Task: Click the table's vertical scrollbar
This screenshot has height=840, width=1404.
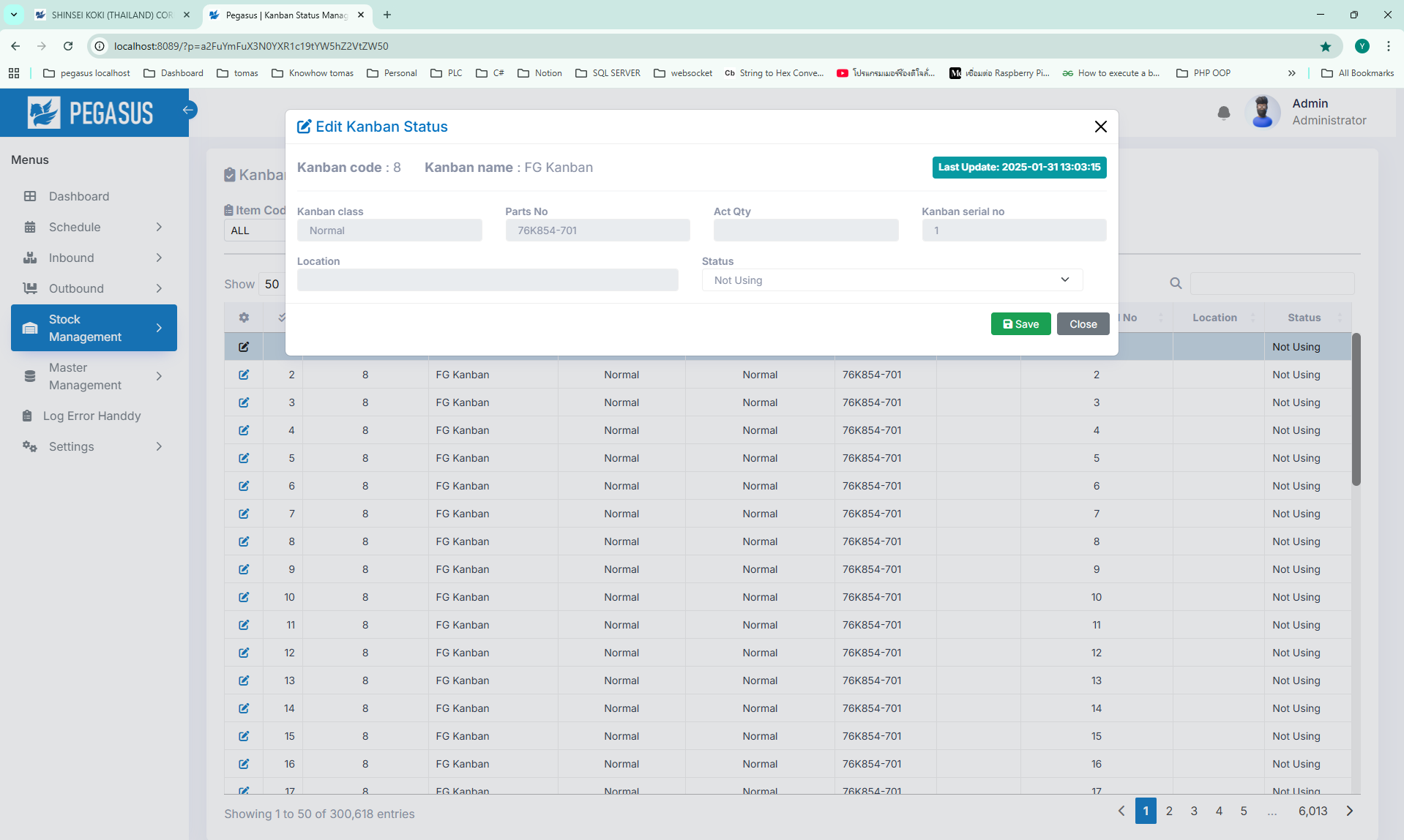Action: click(x=1356, y=410)
